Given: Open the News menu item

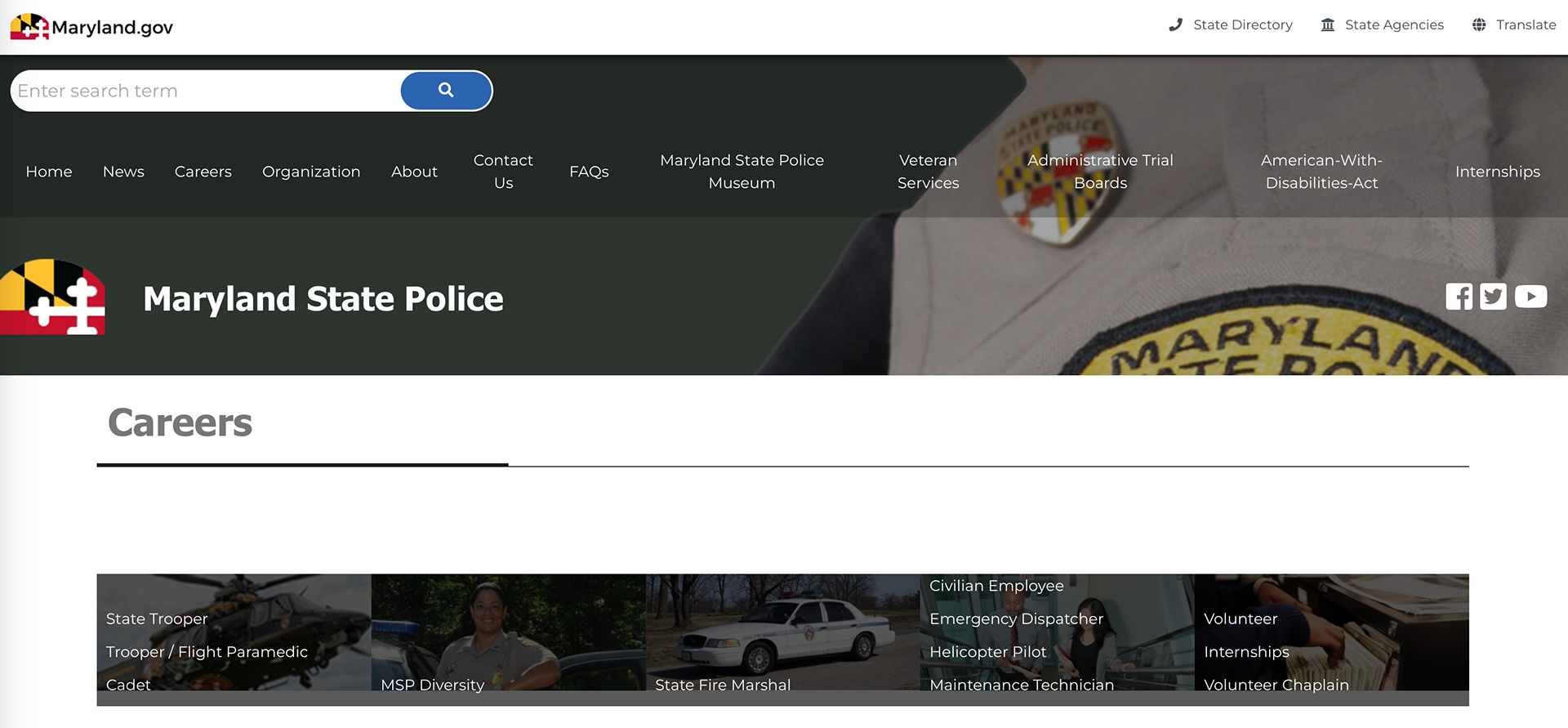Looking at the screenshot, I should pos(123,172).
